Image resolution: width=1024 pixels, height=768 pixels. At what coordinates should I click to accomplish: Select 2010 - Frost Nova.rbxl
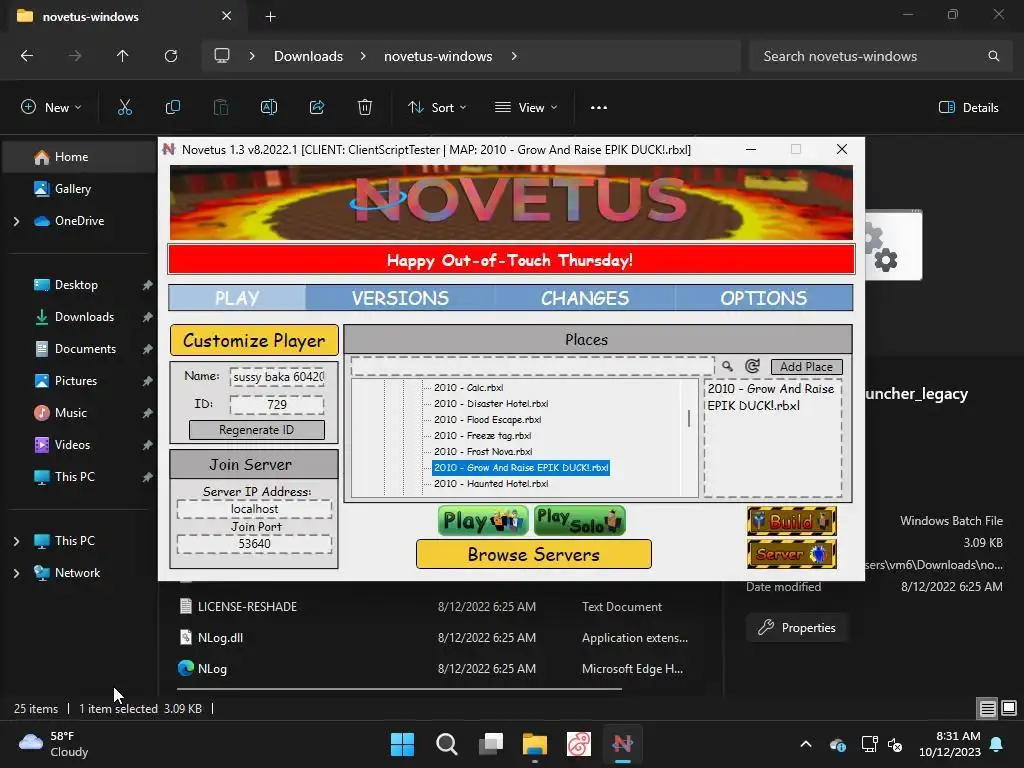point(483,451)
